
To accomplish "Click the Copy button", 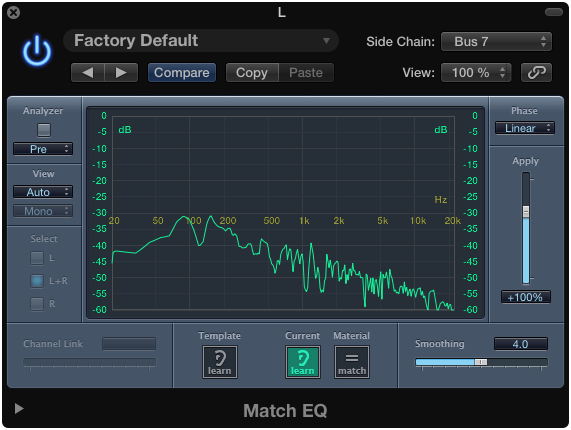I will (x=252, y=72).
